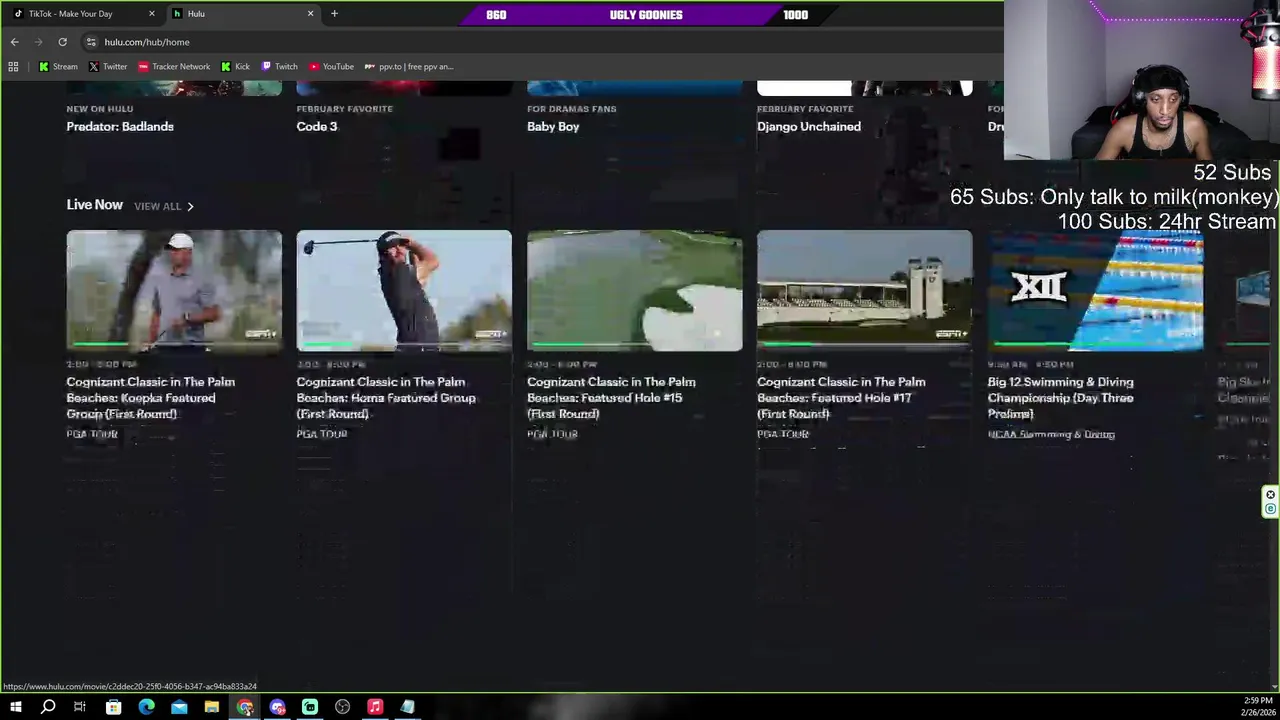This screenshot has height=720, width=1280.
Task: Click the circled X icon at right edge
Action: tap(1270, 495)
